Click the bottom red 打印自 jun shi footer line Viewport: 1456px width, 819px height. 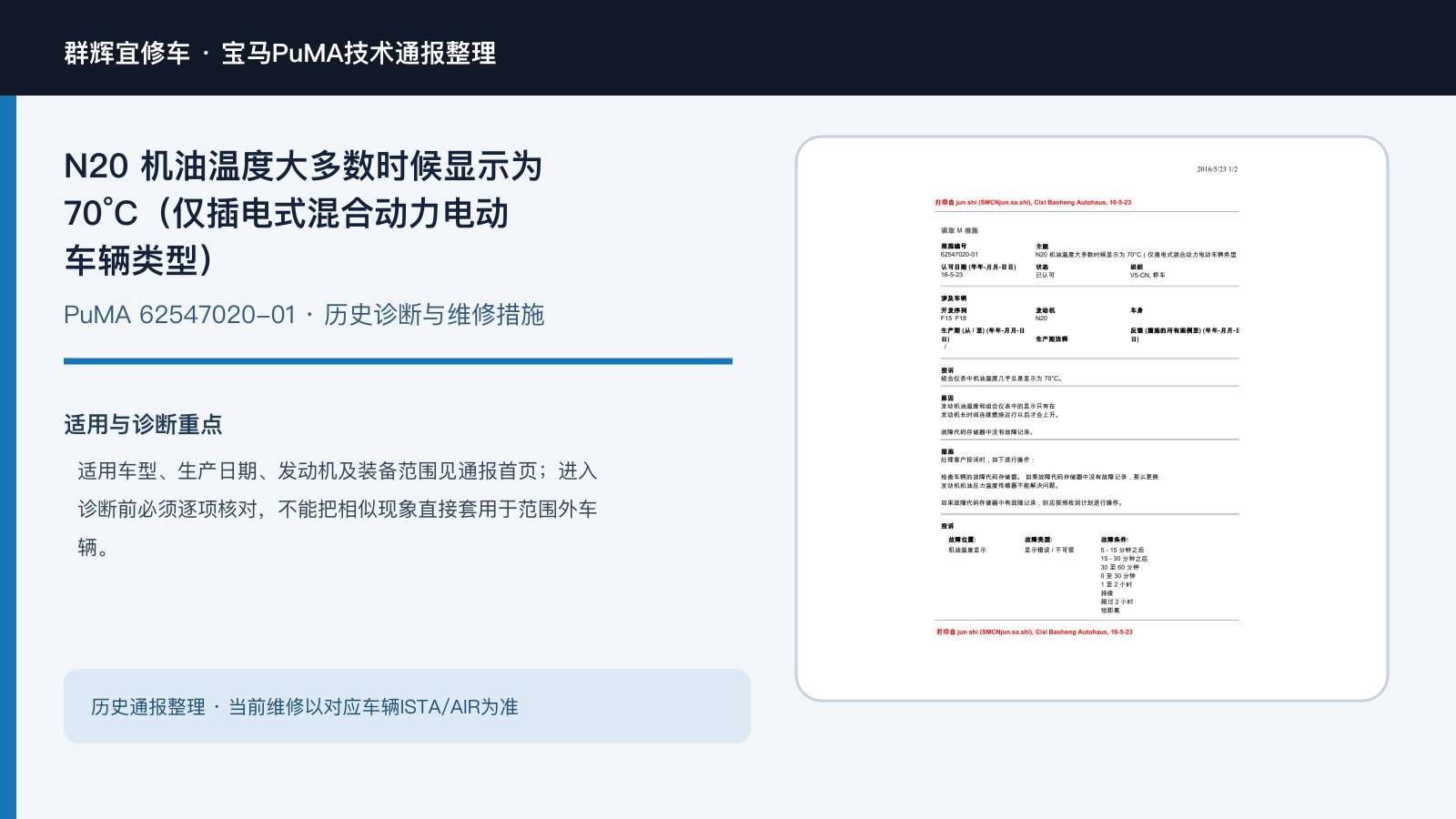pos(1035,632)
